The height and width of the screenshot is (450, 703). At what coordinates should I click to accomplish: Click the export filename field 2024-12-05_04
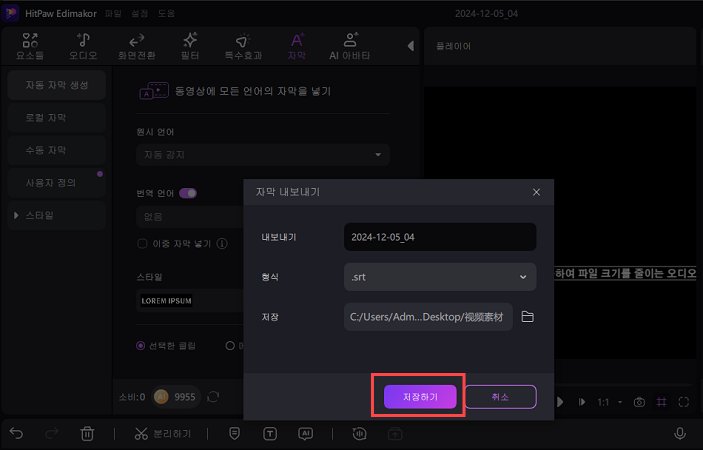[440, 237]
